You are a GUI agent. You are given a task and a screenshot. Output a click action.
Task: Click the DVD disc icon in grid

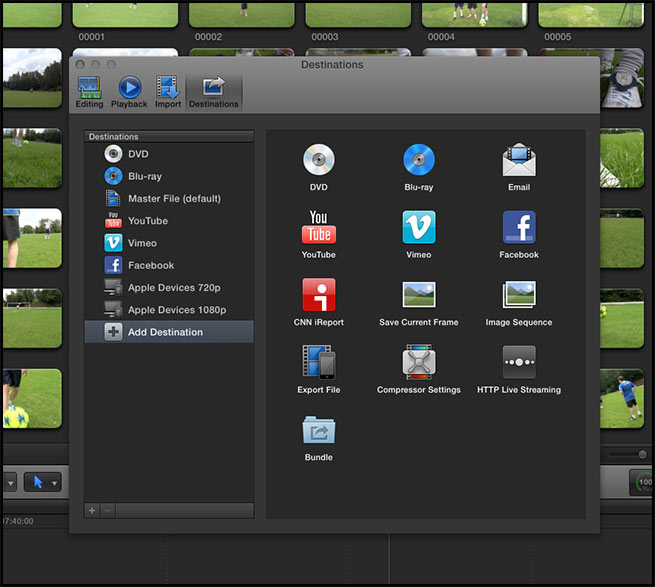point(319,160)
